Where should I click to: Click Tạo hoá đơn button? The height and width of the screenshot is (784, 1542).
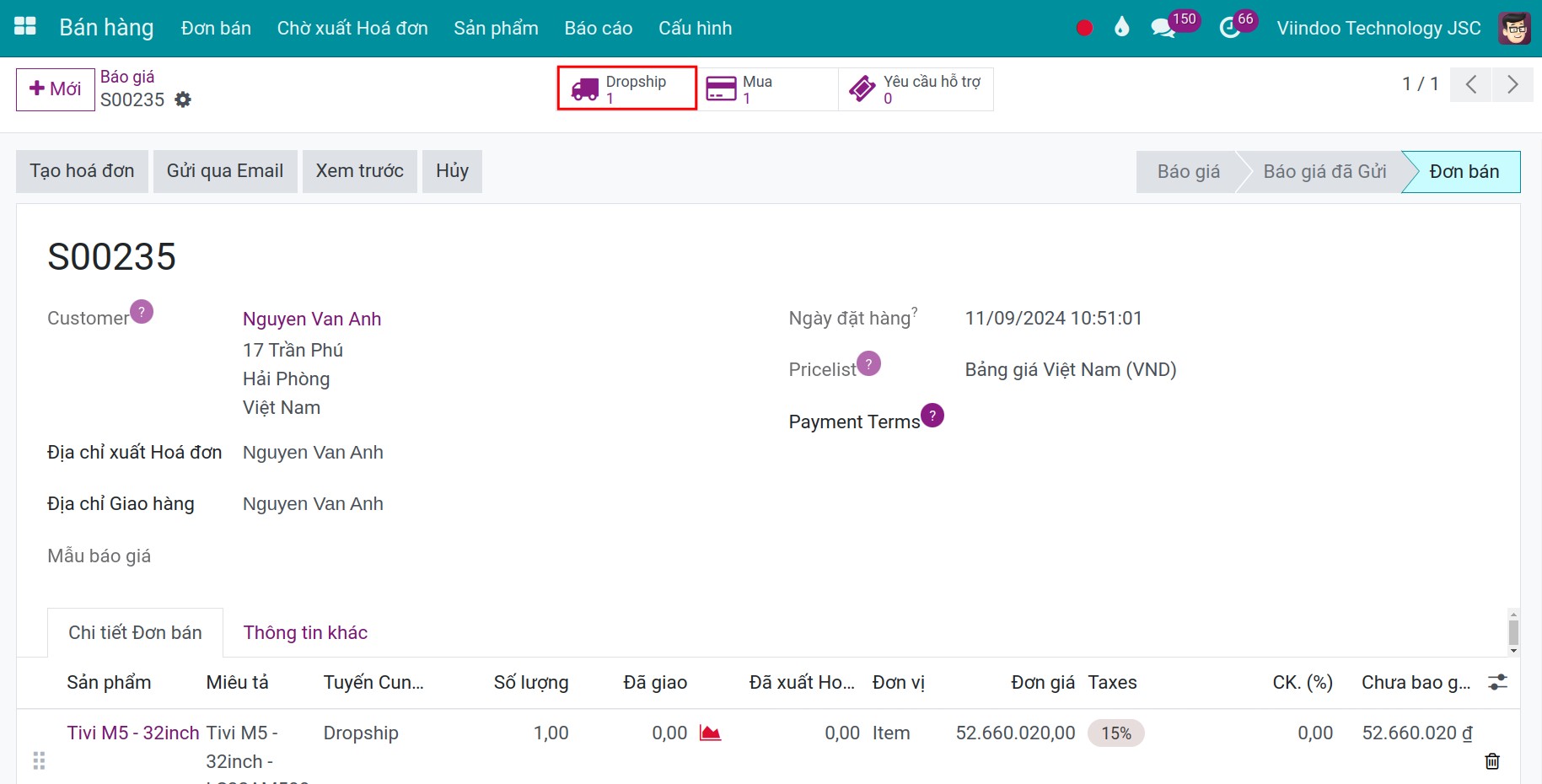(x=82, y=171)
